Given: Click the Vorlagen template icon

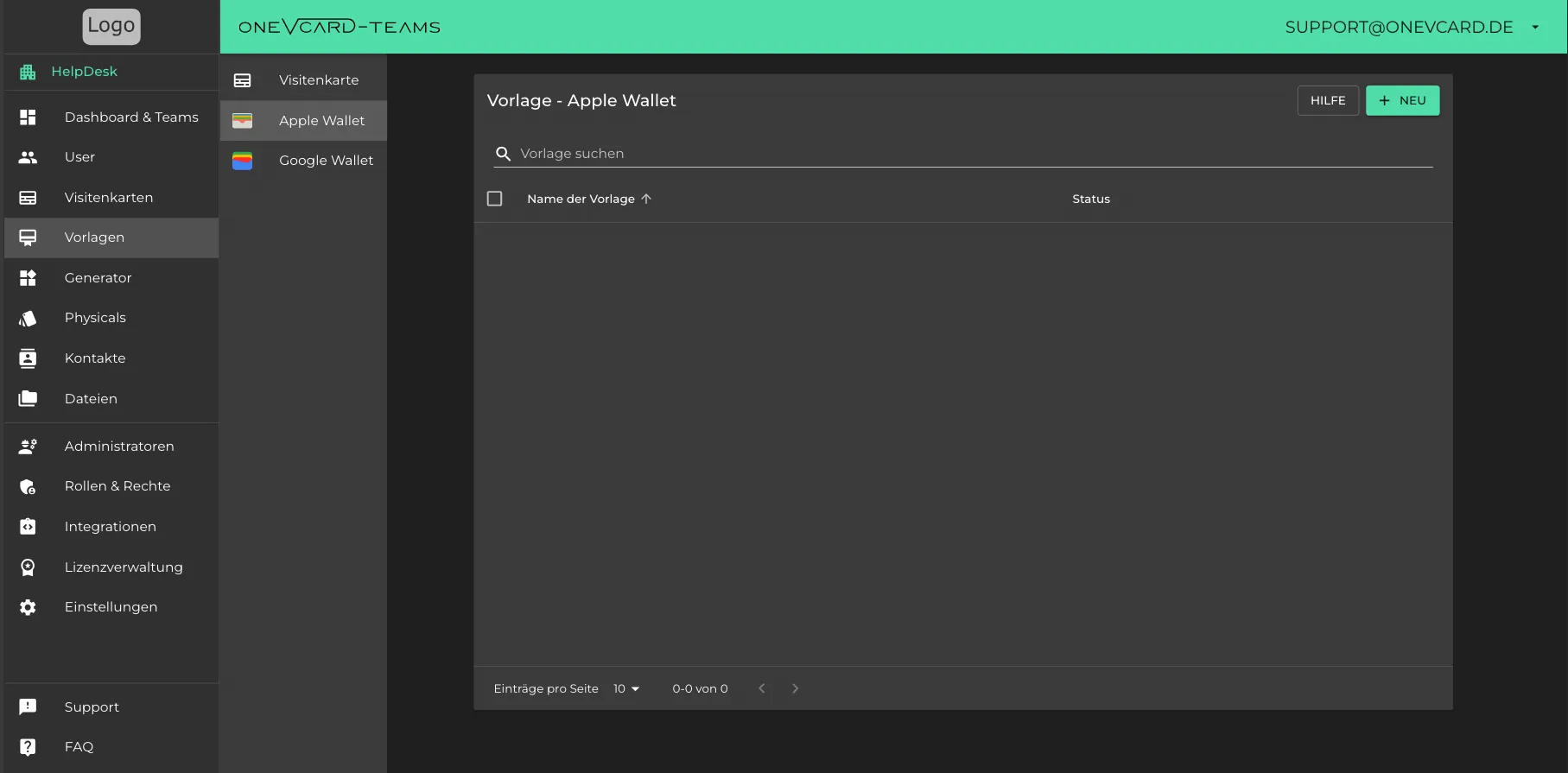Looking at the screenshot, I should pyautogui.click(x=28, y=238).
